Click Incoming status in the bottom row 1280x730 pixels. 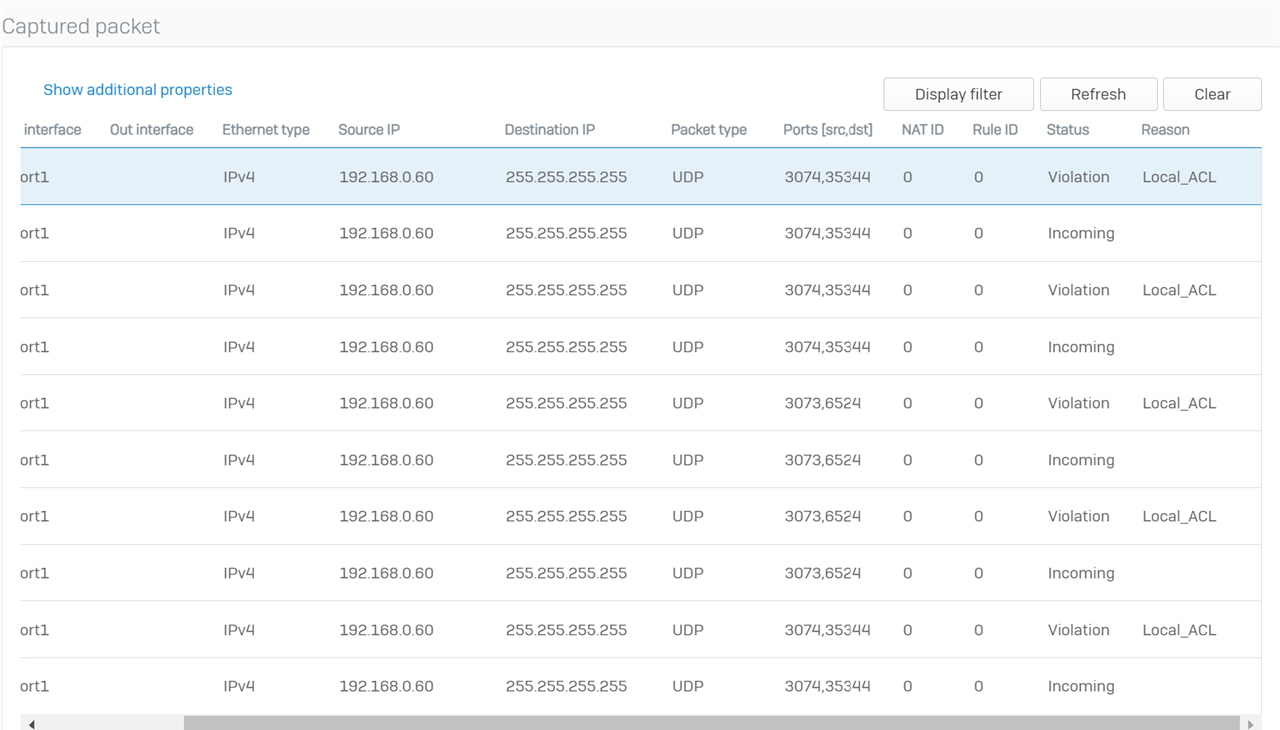pos(1081,686)
